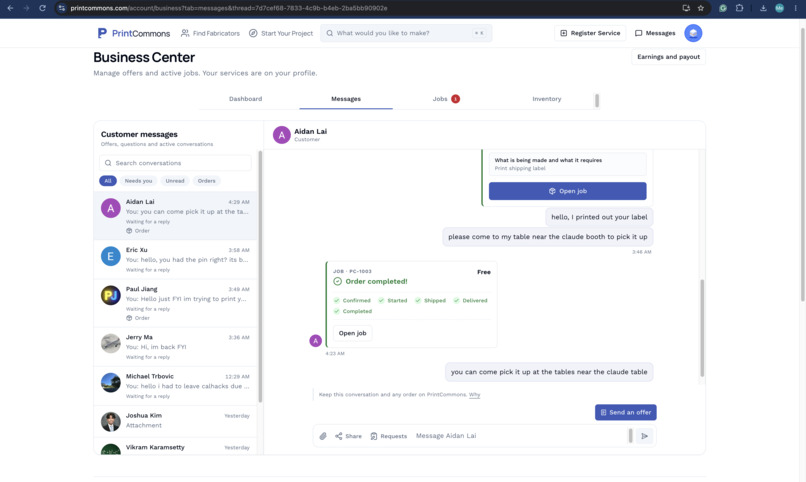Open the Jerry Ma conversation
Image resolution: width=806 pixels, height=482 pixels.
[175, 347]
